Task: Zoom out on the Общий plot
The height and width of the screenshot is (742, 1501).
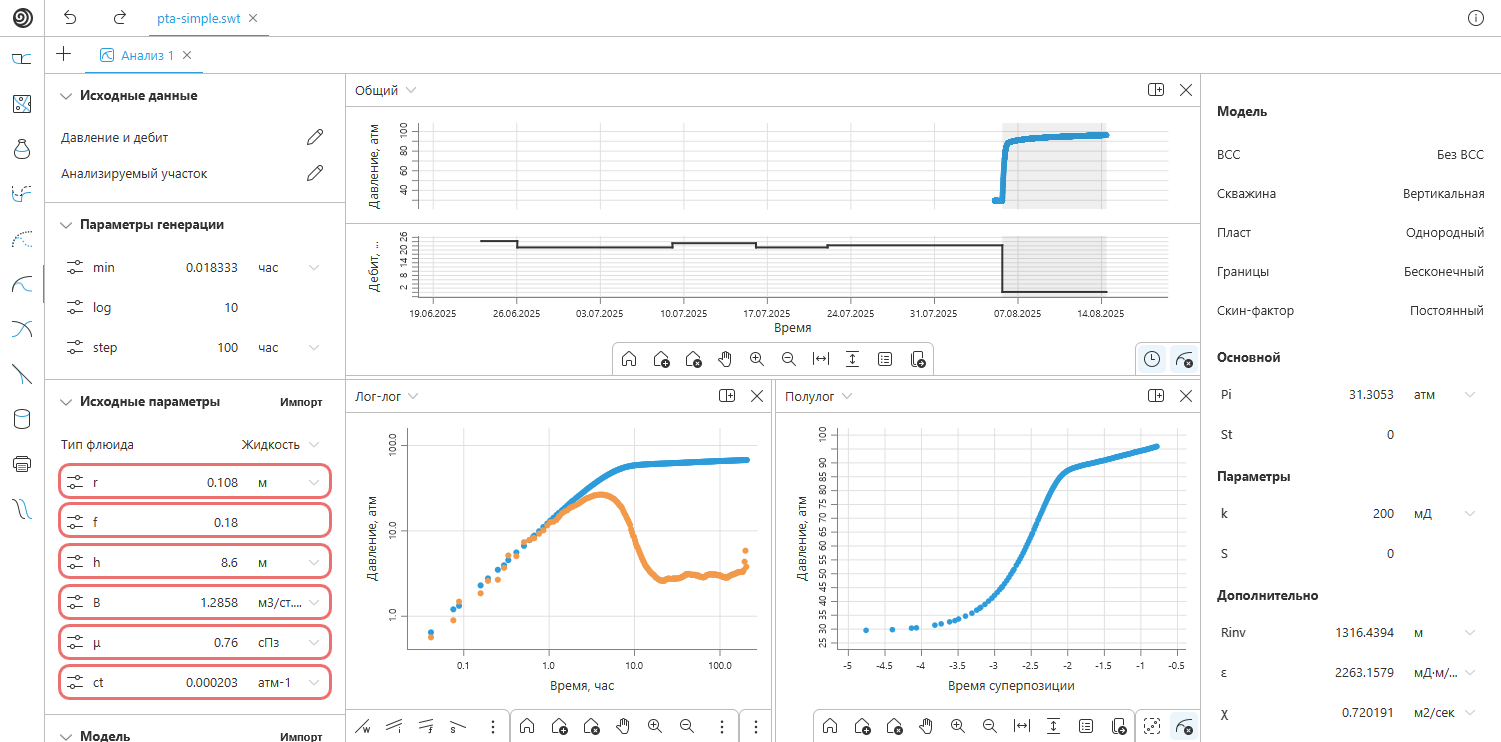Action: click(x=789, y=359)
